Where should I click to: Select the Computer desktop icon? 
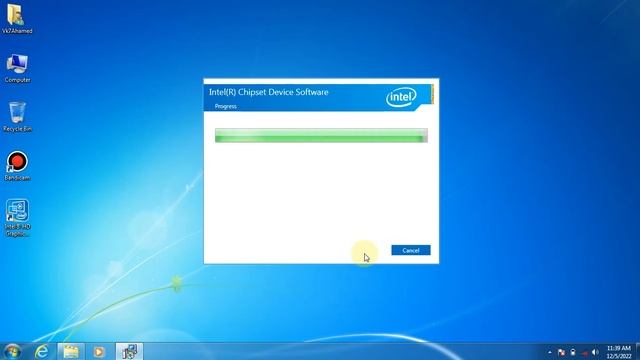pyautogui.click(x=17, y=68)
